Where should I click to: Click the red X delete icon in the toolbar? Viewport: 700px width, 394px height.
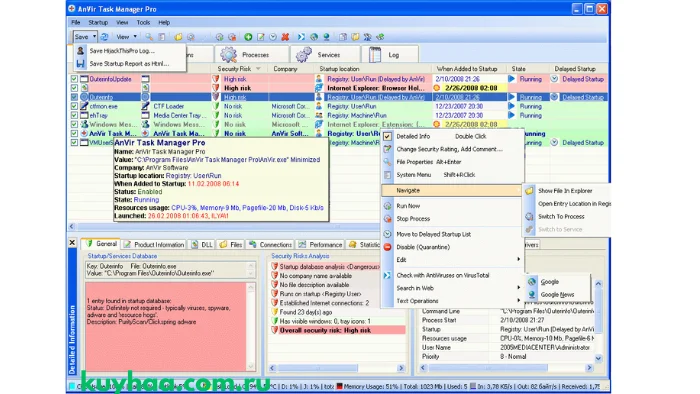(285, 37)
